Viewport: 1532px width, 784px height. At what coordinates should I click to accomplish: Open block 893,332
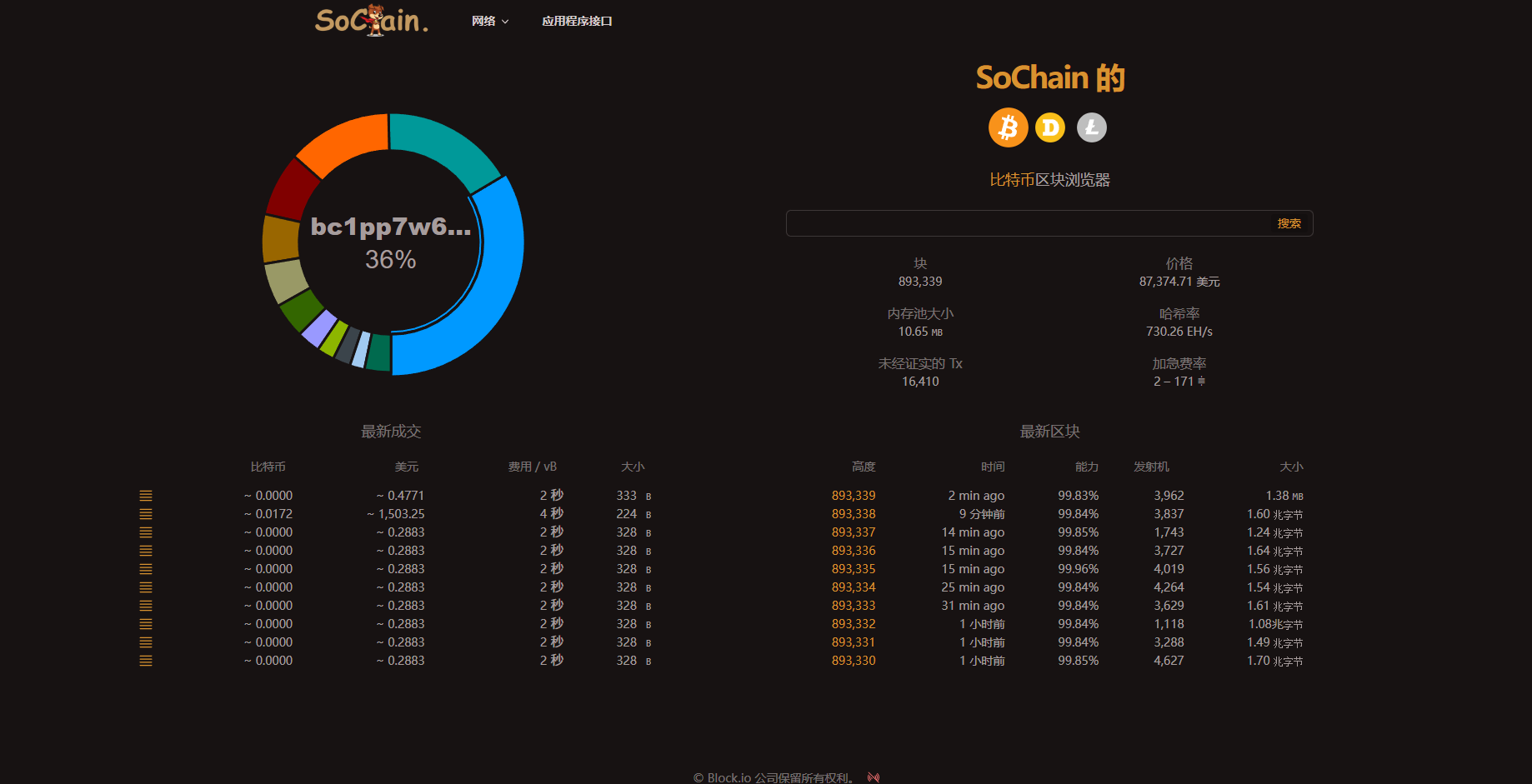[854, 624]
